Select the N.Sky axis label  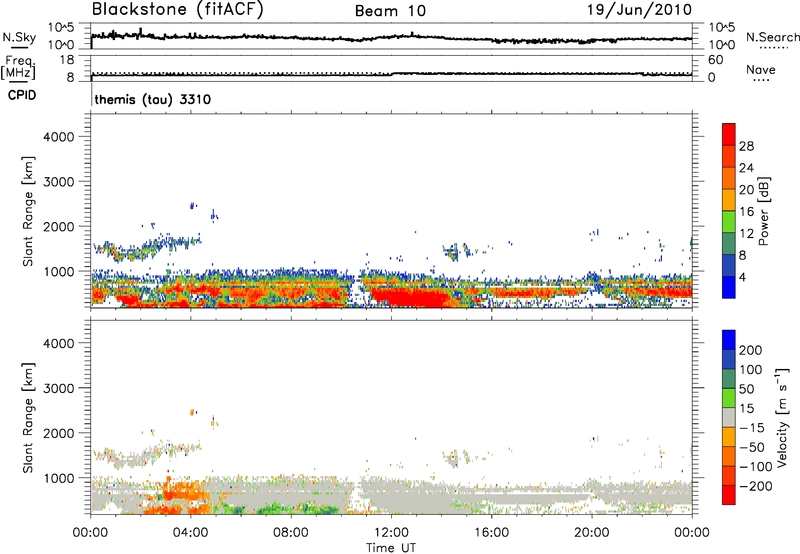19,37
